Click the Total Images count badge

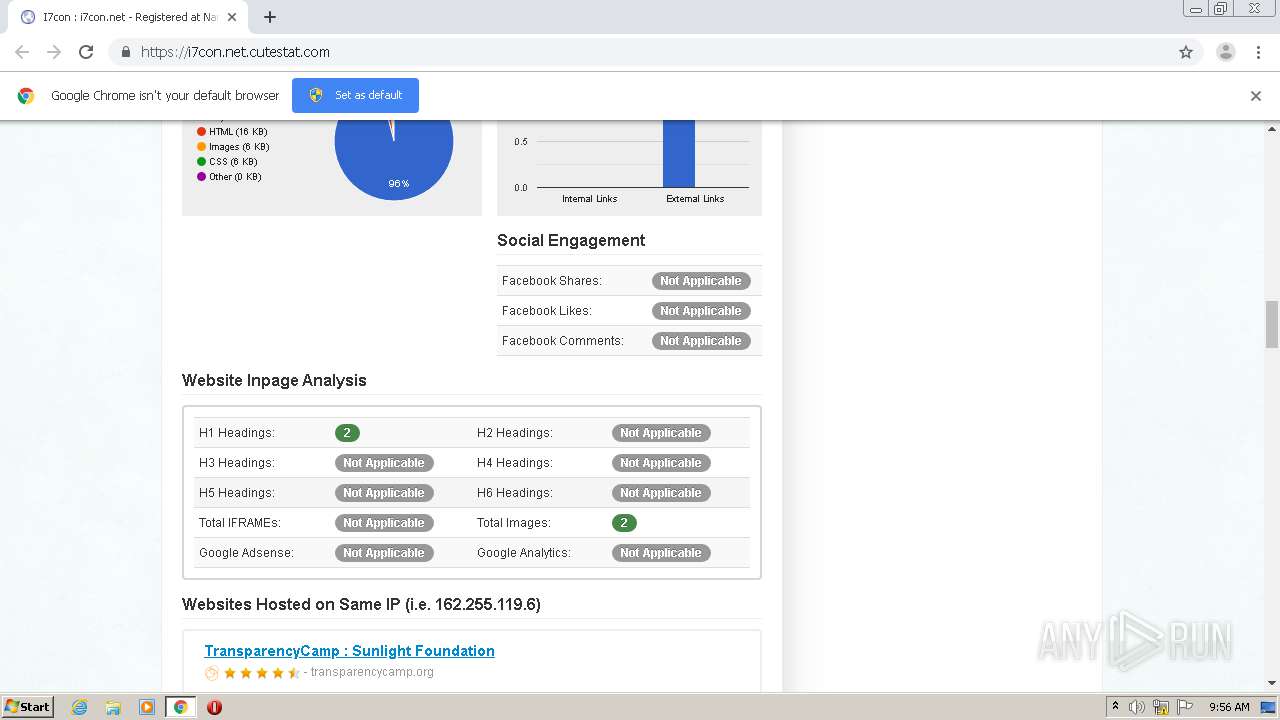[x=624, y=523]
